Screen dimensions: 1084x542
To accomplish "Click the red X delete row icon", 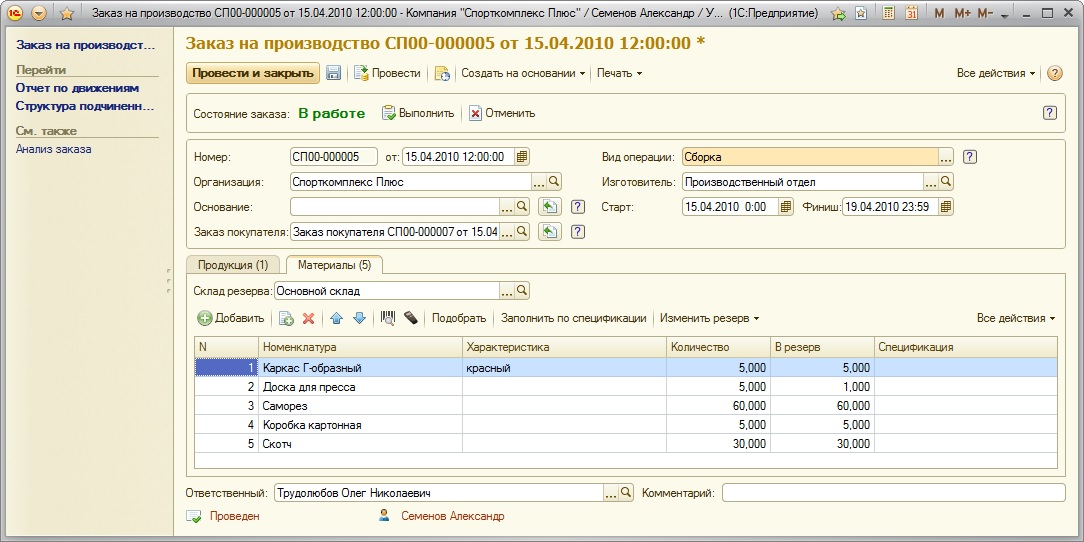I will [x=308, y=318].
